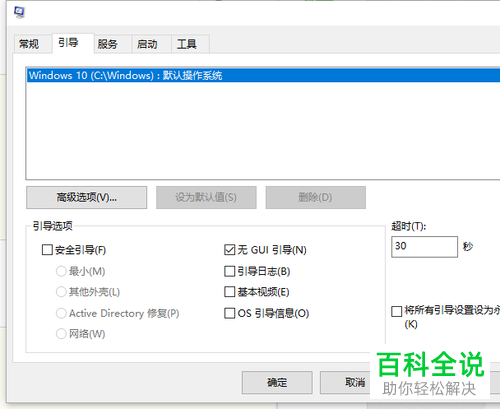Image resolution: width=500 pixels, height=409 pixels.
Task: Enable the 安全引导(F) checkbox
Action: [x=47, y=250]
